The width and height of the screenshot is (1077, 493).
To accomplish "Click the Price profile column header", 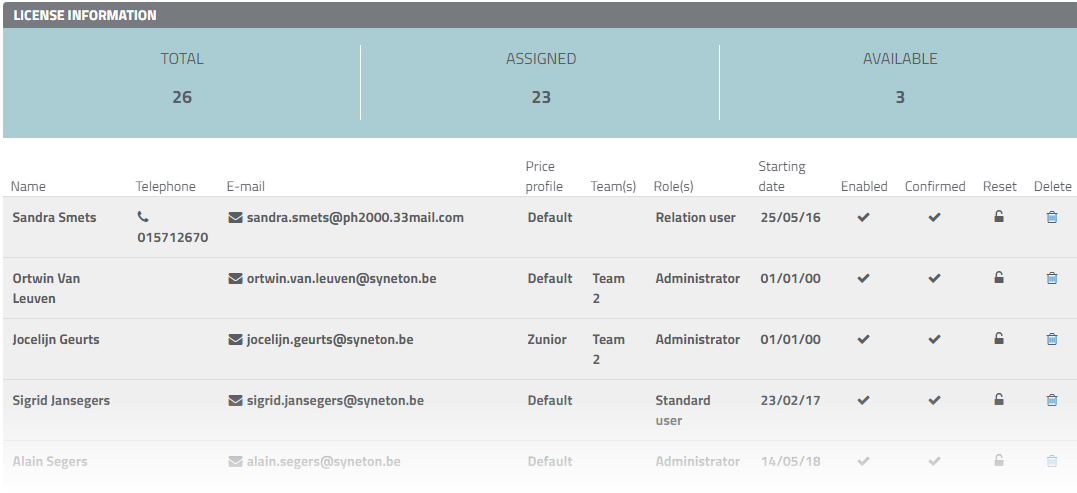I will coord(544,176).
